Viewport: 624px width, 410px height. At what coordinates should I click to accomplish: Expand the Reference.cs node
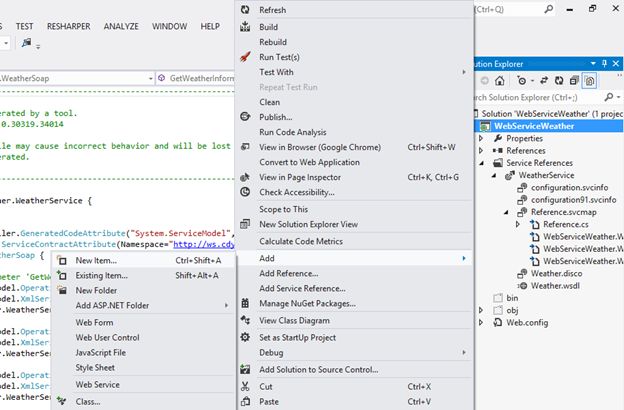coord(518,225)
